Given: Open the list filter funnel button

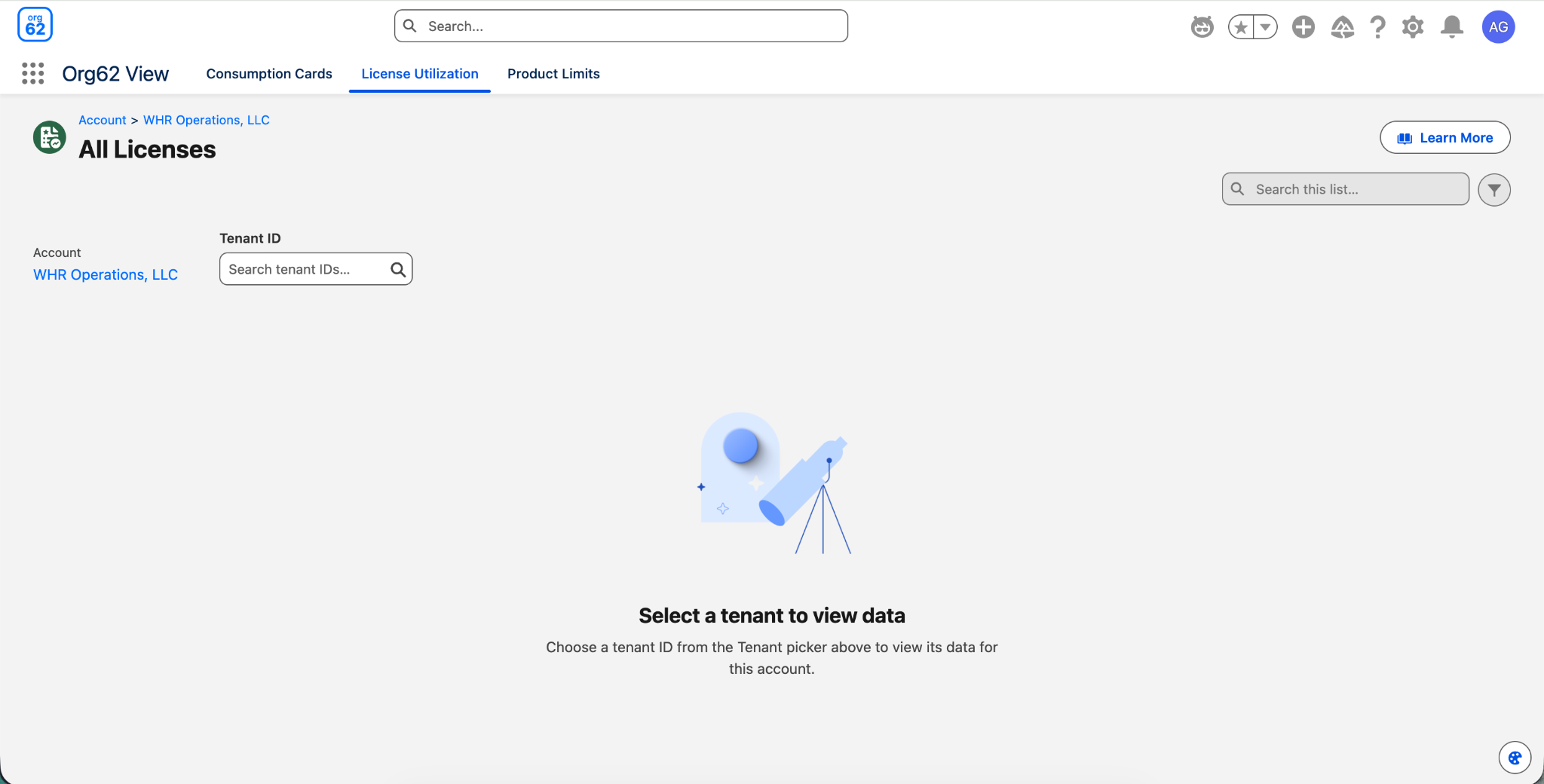Looking at the screenshot, I should coord(1493,189).
